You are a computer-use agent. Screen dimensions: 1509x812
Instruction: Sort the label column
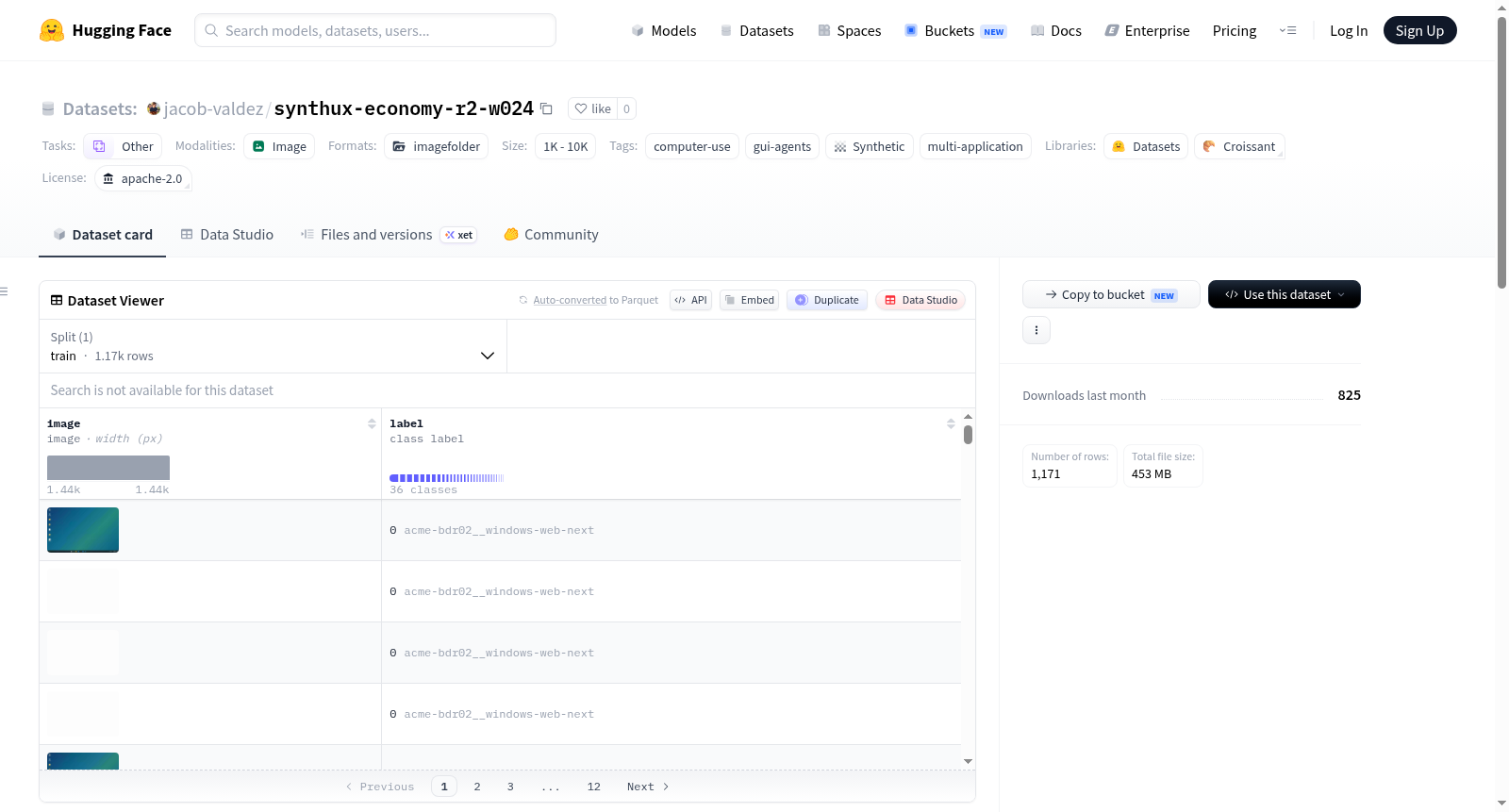(951, 424)
